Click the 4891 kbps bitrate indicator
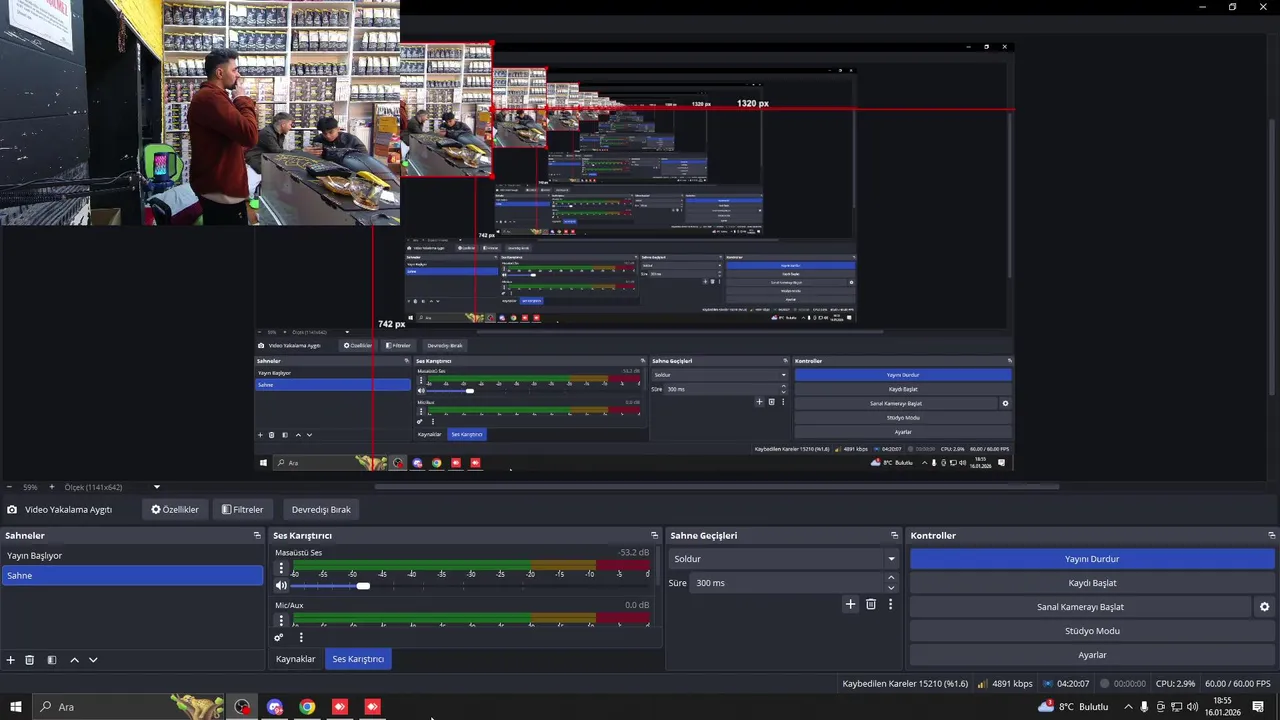 point(1005,684)
